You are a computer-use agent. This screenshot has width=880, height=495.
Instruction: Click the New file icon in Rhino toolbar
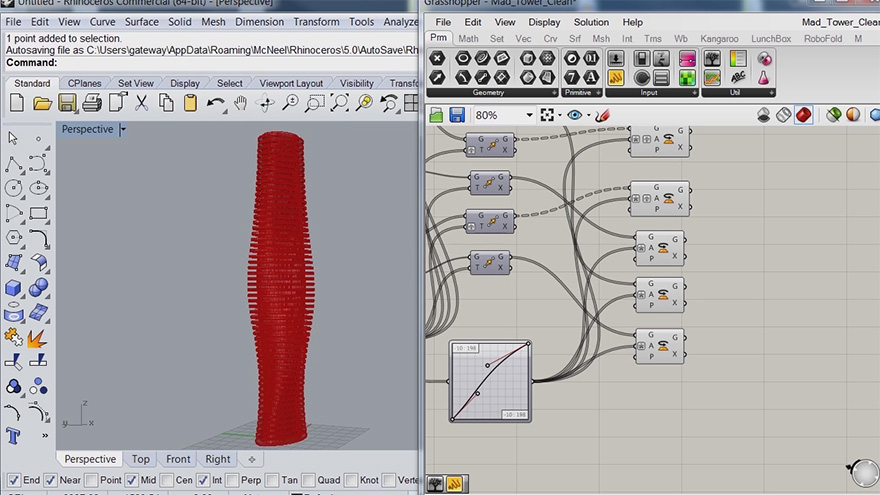pyautogui.click(x=17, y=103)
